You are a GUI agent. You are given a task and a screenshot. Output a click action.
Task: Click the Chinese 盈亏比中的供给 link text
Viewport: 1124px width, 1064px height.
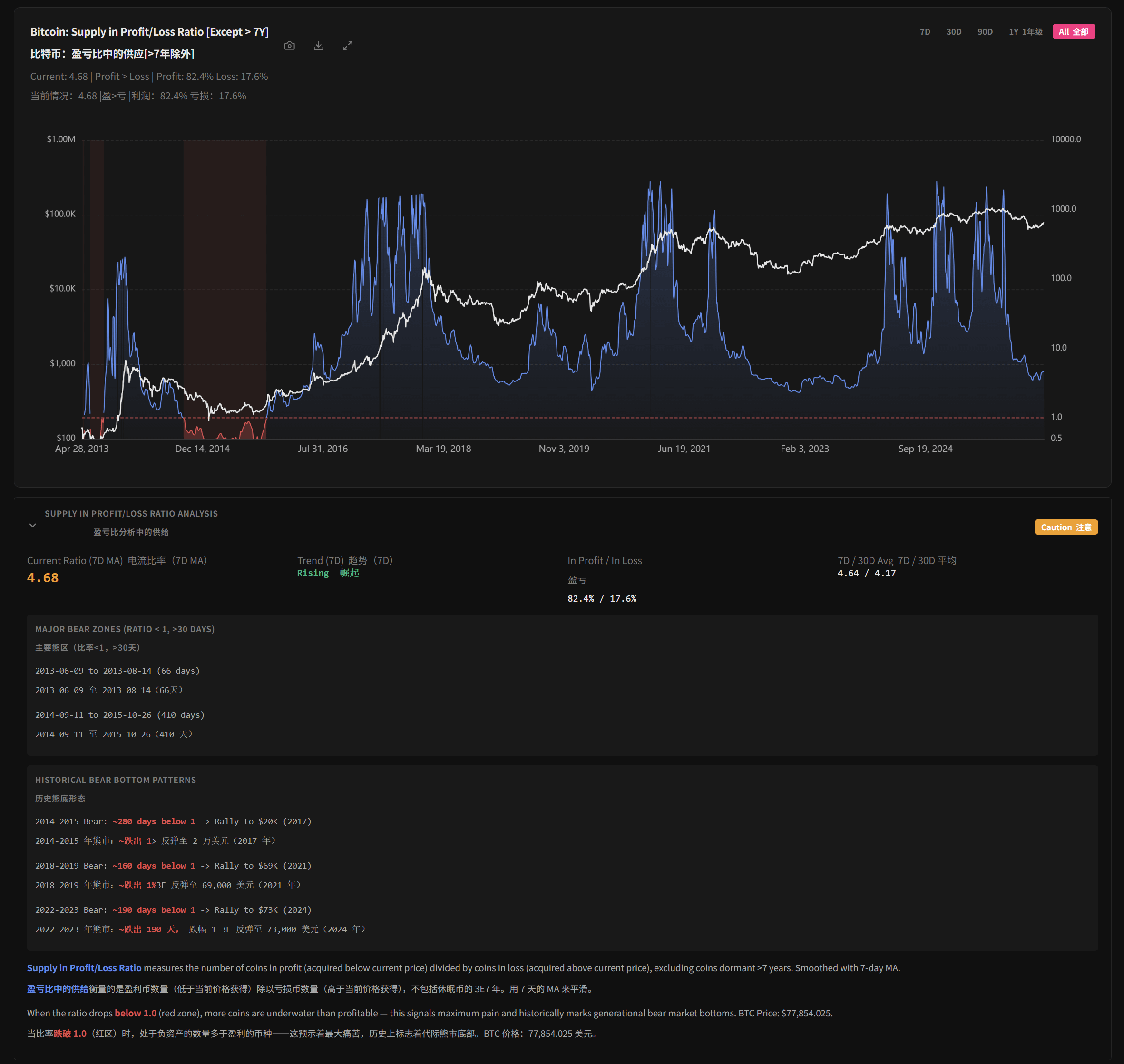tap(58, 989)
